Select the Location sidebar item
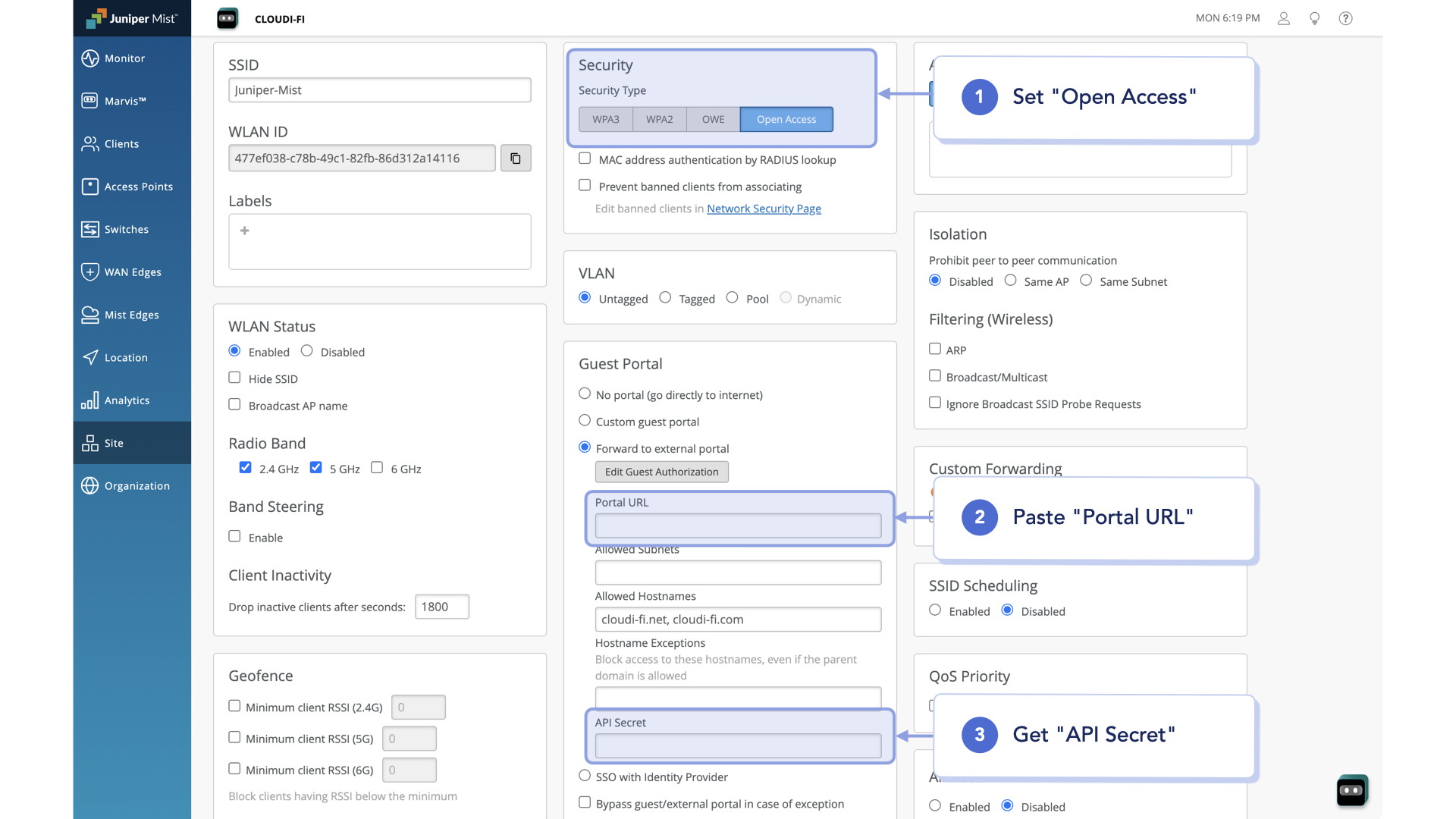This screenshot has width=1456, height=819. [126, 357]
